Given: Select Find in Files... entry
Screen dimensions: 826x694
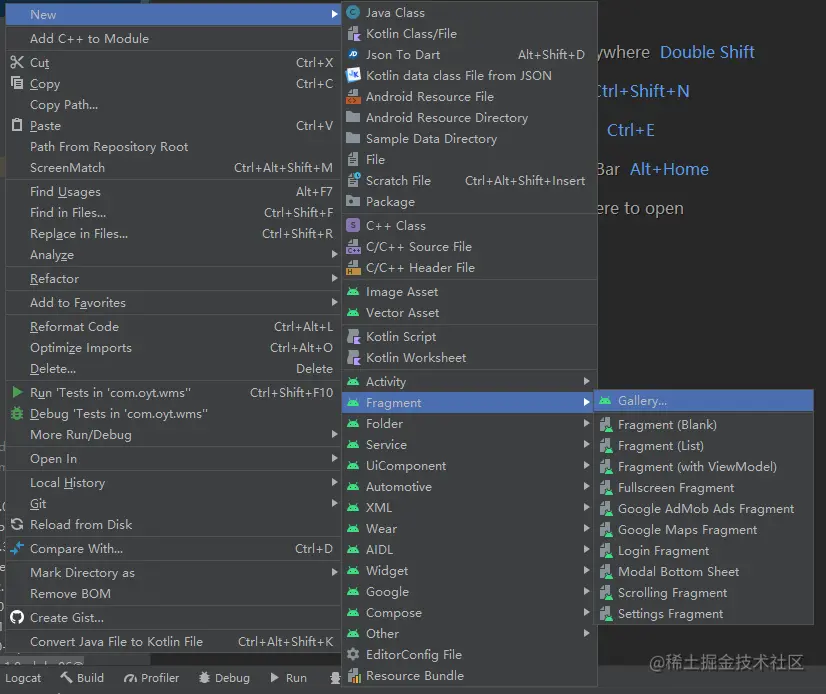Looking at the screenshot, I should [x=173, y=212].
